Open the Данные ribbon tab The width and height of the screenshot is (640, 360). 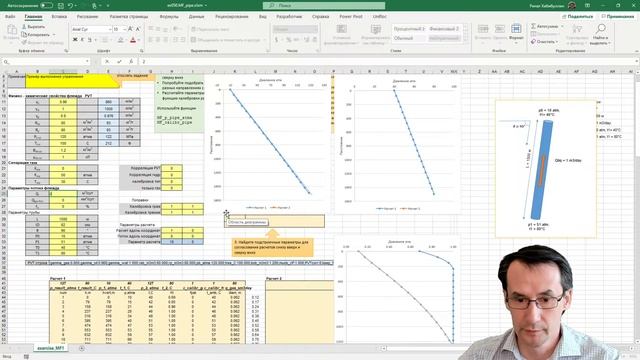coord(196,17)
